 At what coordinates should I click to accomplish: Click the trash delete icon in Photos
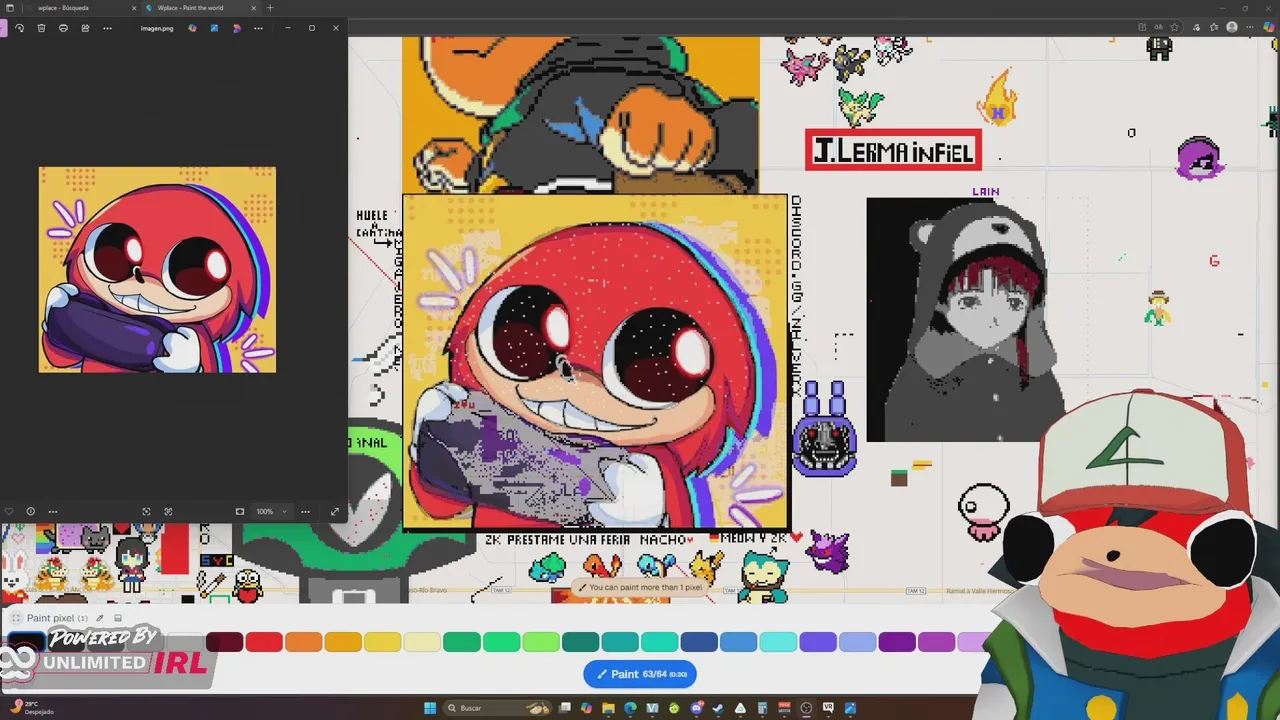tap(41, 28)
